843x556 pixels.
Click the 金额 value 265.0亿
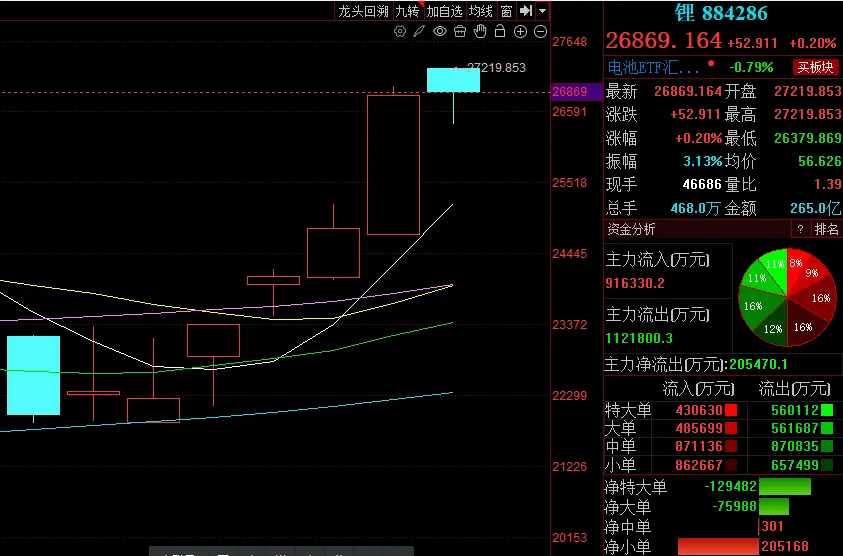click(x=815, y=208)
